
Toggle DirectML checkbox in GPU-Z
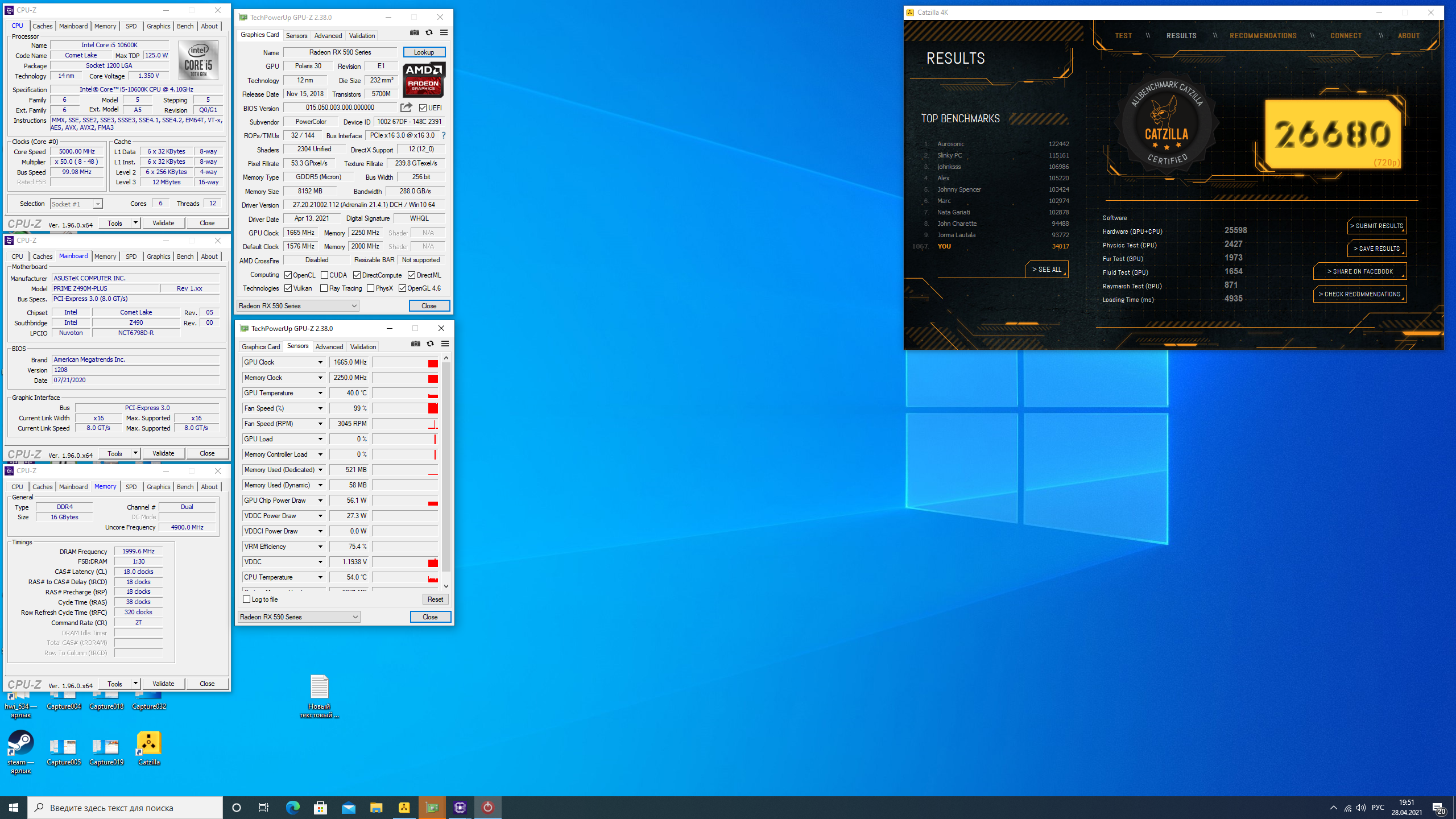(411, 275)
